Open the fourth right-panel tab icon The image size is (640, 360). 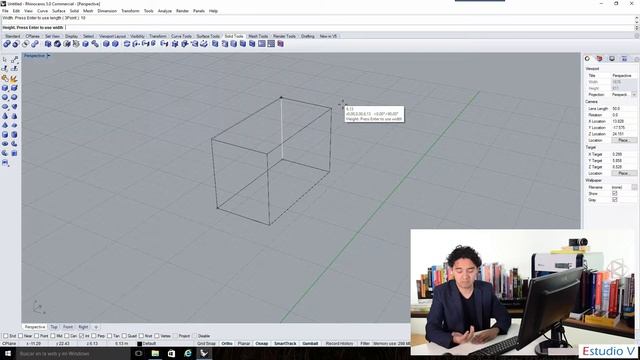[624, 59]
